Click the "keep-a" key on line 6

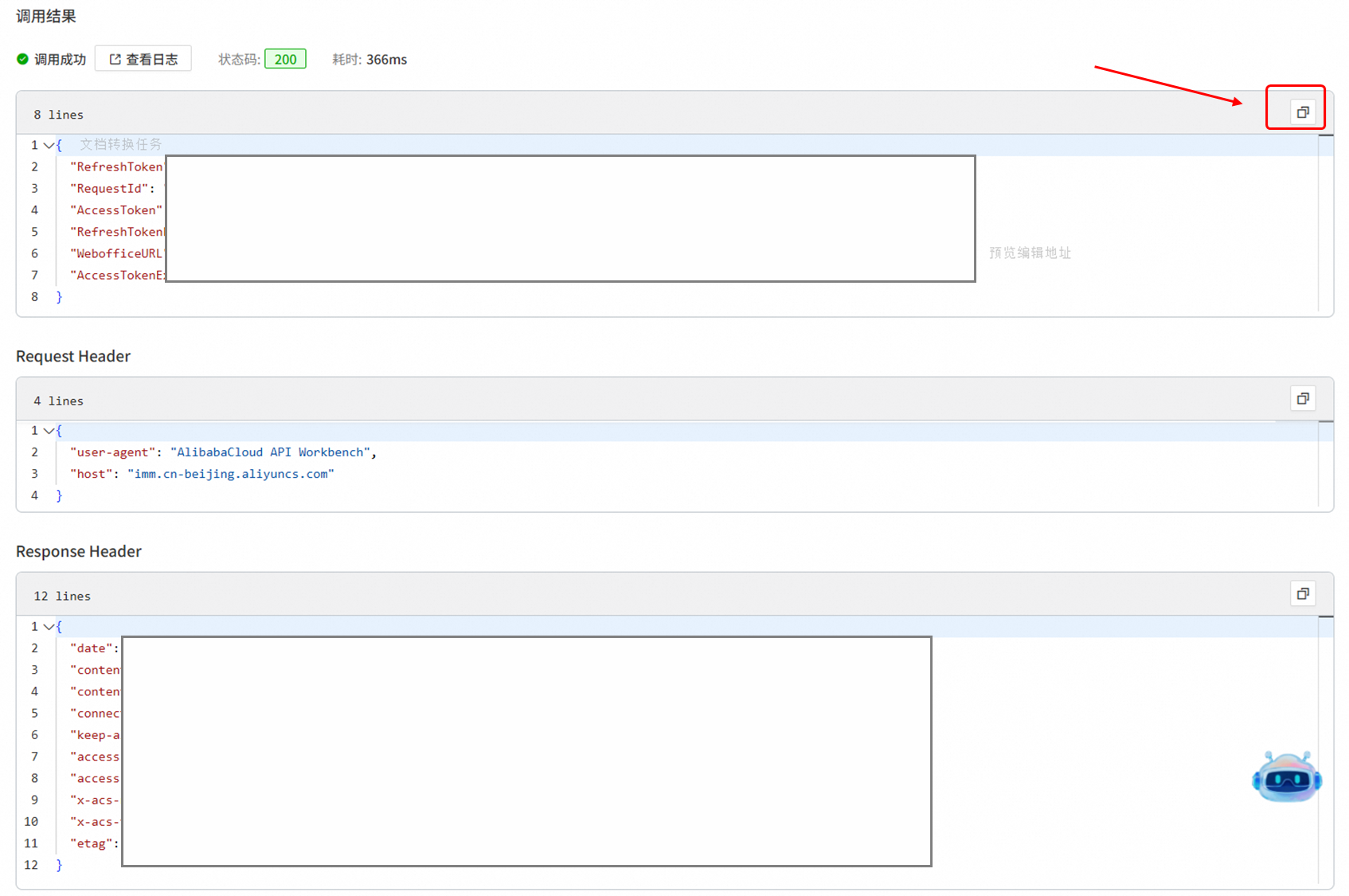point(95,735)
